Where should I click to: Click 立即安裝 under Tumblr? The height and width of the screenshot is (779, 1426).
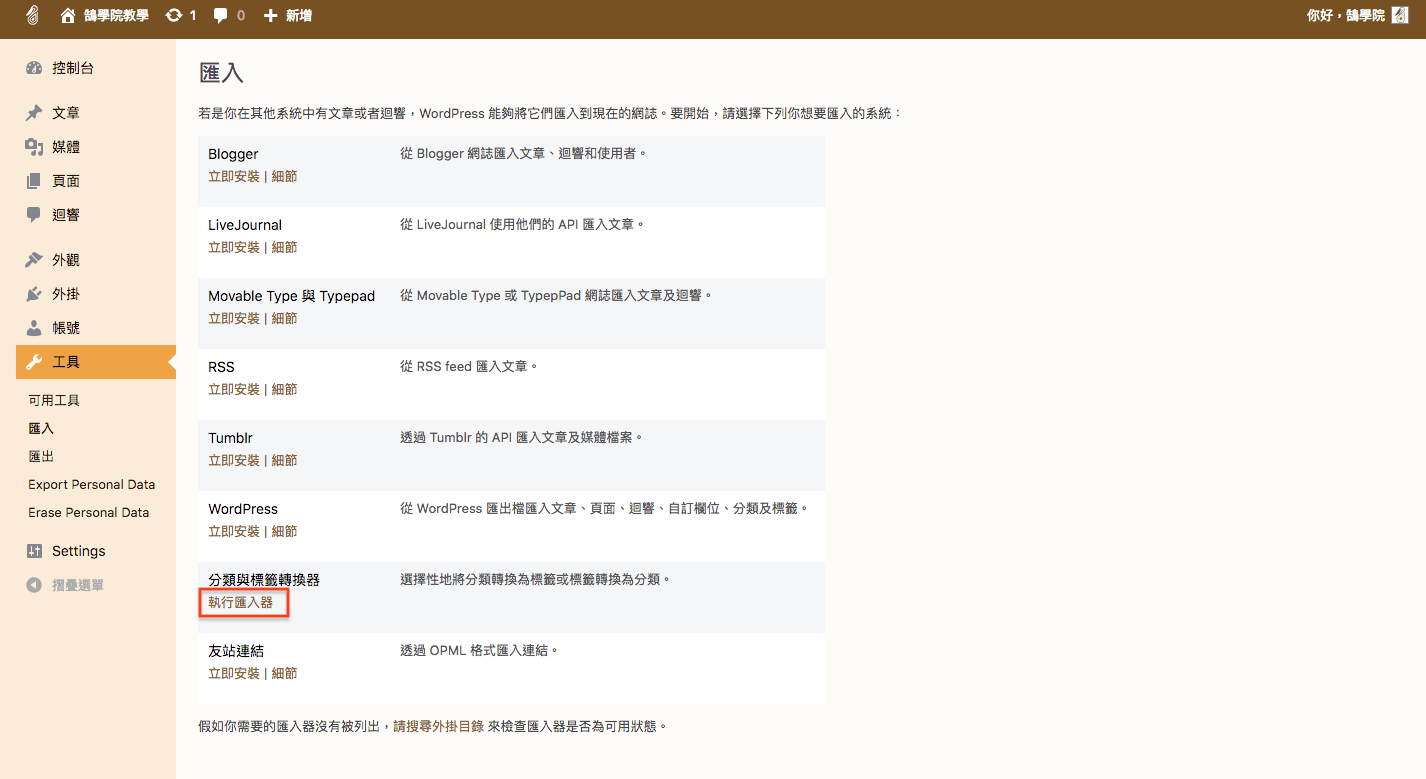(234, 460)
